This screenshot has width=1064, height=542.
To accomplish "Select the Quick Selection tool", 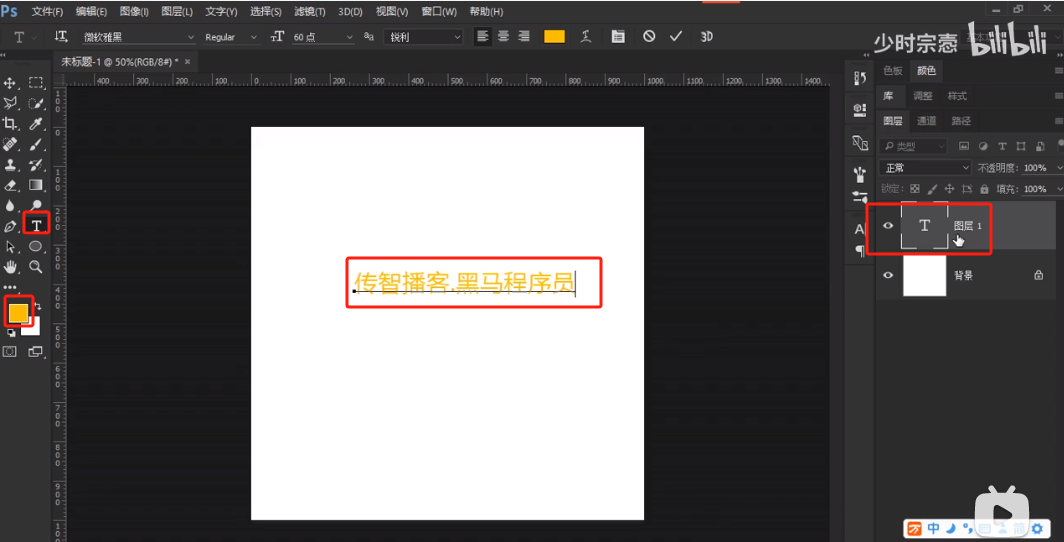I will (x=36, y=103).
